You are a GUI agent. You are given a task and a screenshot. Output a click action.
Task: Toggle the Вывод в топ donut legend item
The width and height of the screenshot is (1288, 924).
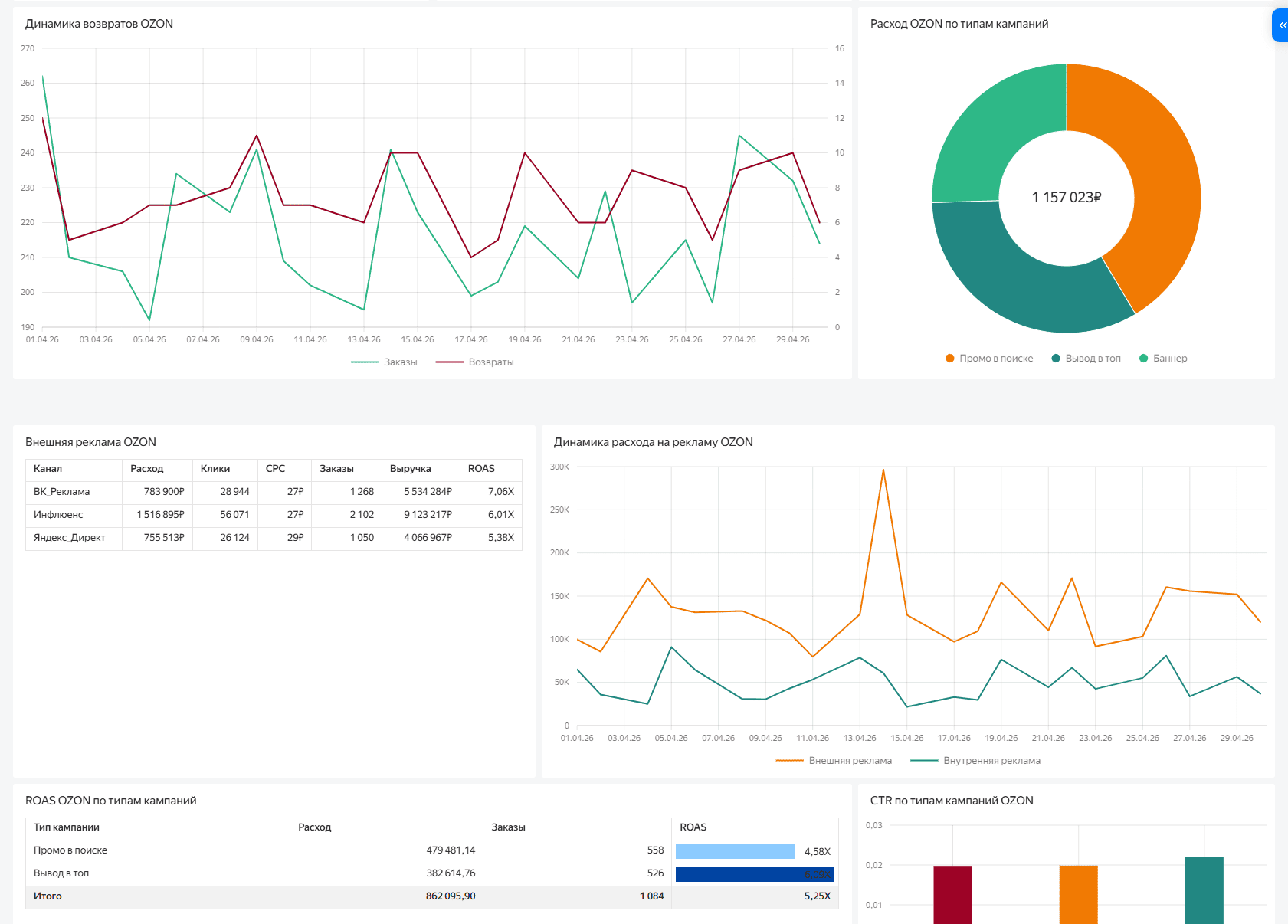[1086, 359]
